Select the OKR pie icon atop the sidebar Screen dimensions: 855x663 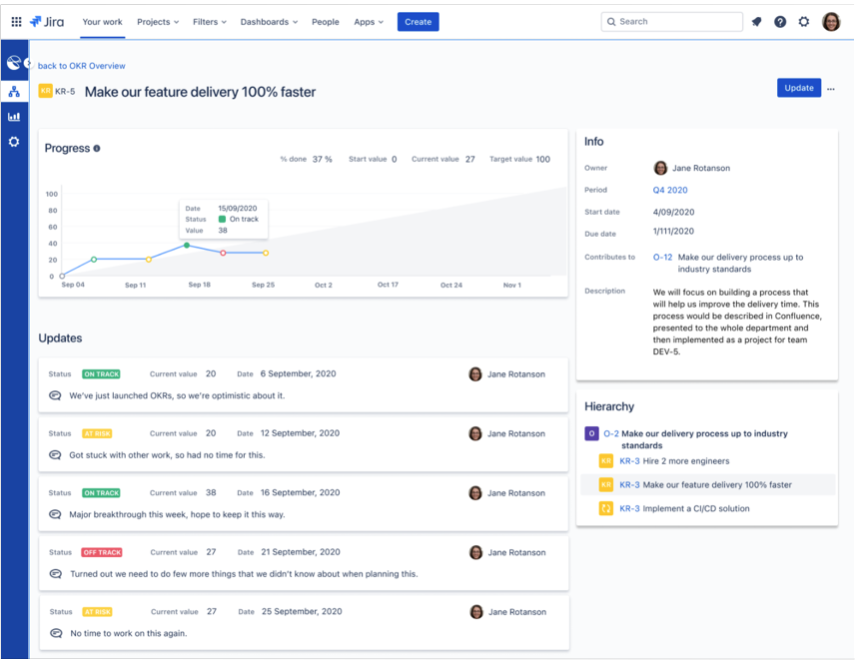(14, 62)
